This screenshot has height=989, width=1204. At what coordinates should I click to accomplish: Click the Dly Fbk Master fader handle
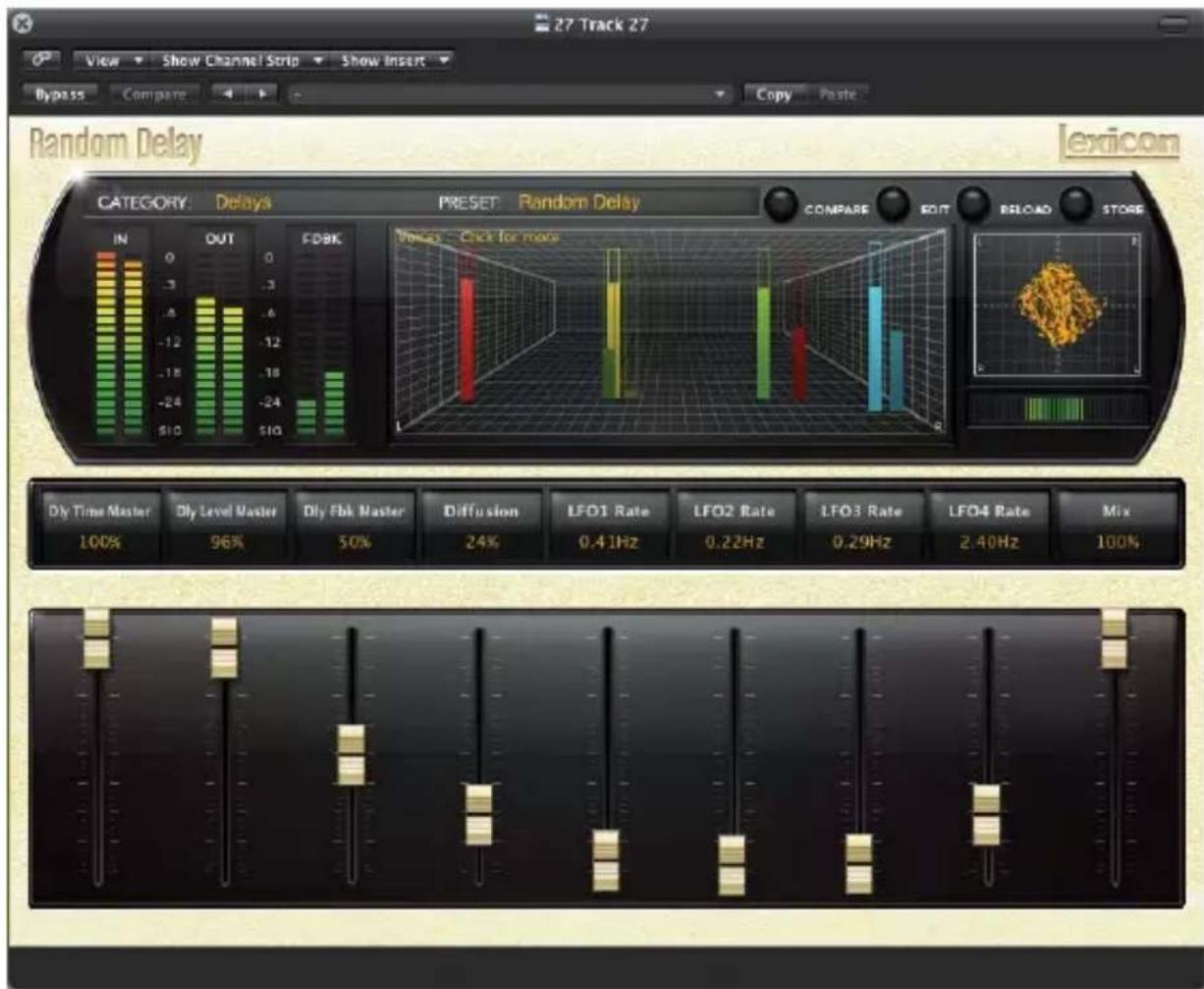click(352, 754)
